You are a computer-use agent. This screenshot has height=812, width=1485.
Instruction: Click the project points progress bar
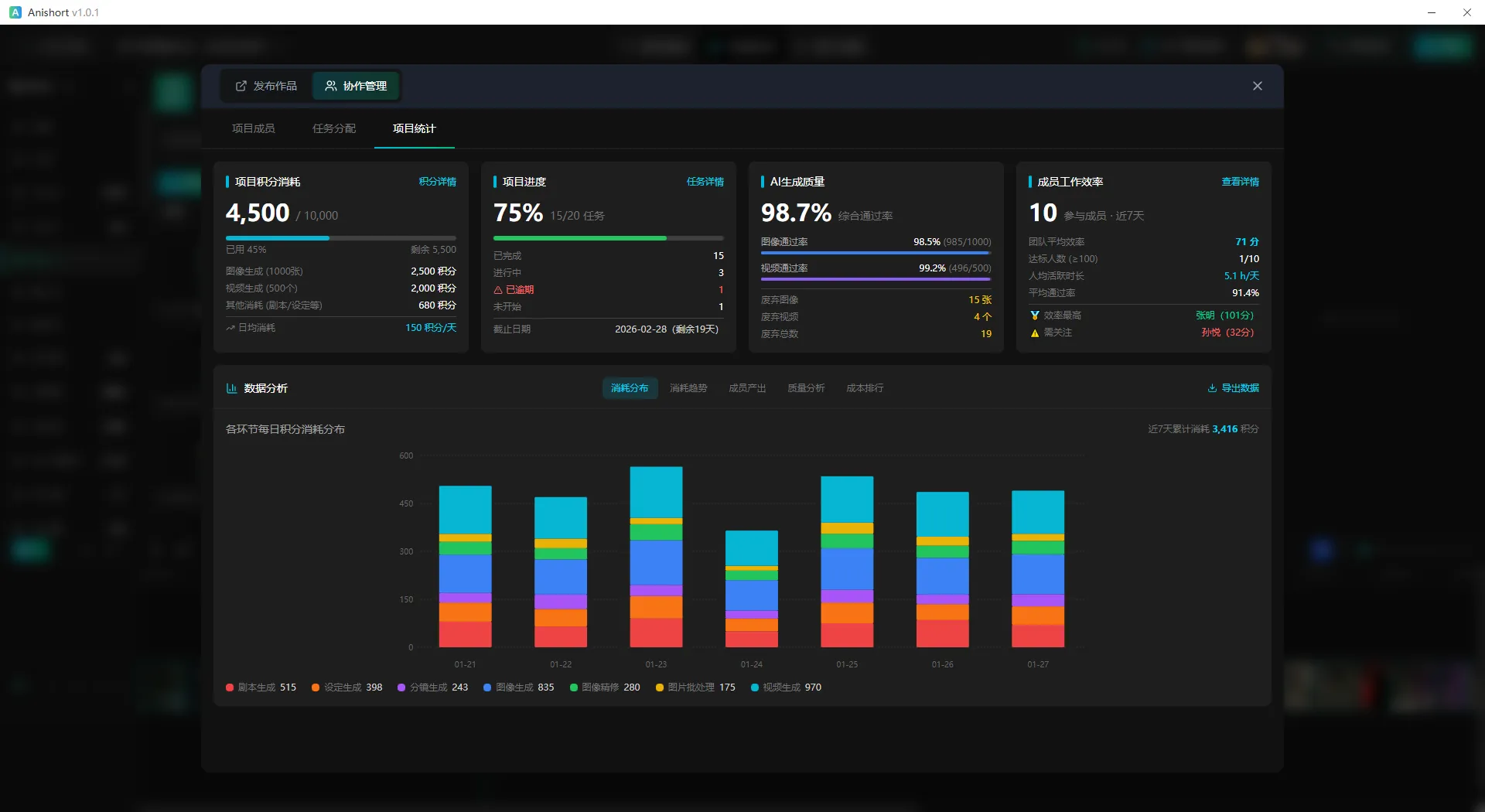(340, 238)
